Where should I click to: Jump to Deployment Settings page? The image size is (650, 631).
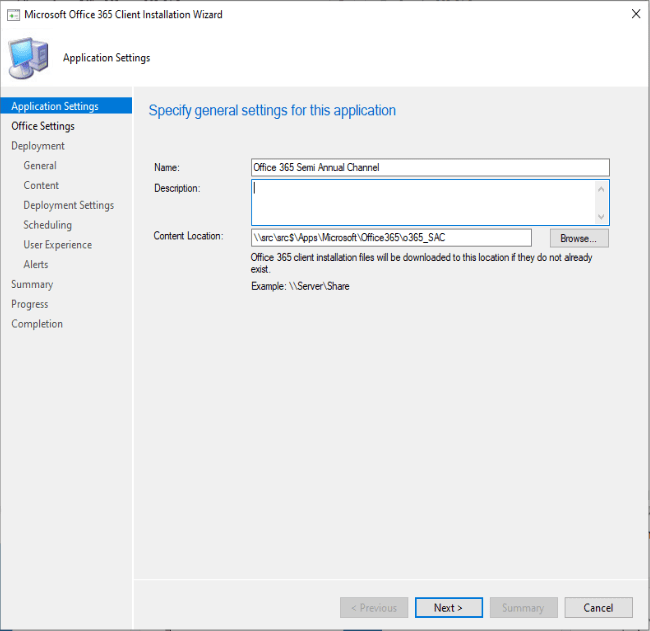tap(68, 205)
